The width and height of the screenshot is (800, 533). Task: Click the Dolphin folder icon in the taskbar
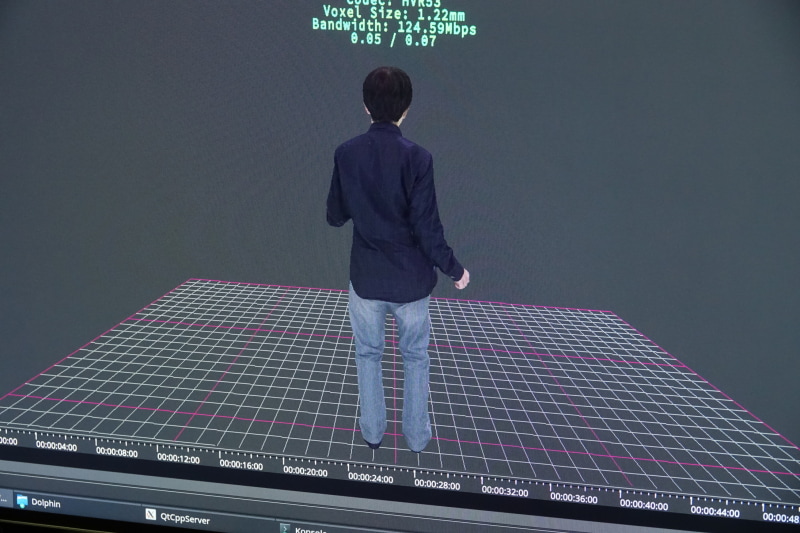22,501
